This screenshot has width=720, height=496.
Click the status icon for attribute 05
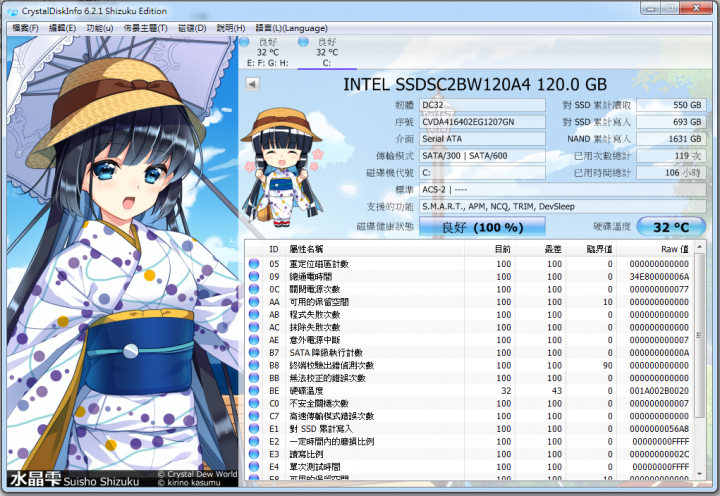pos(254,264)
